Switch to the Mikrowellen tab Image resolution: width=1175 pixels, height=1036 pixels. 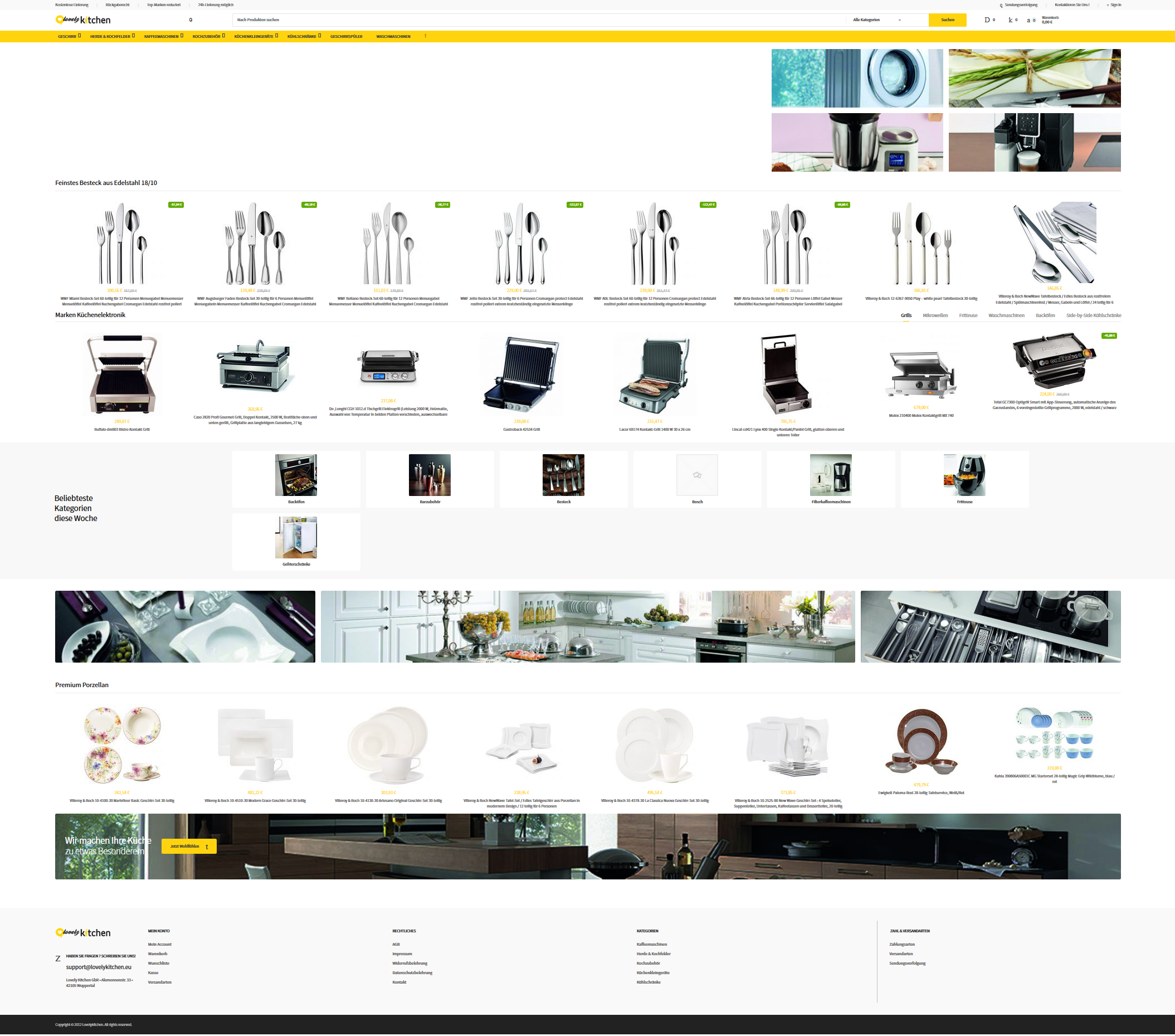point(935,315)
